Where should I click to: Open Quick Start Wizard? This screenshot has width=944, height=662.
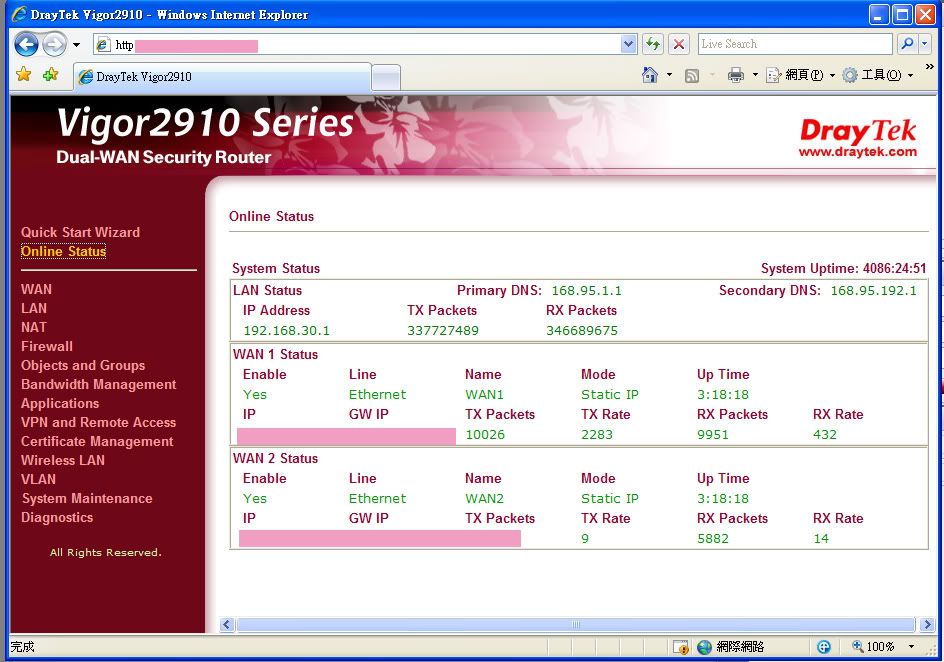point(80,232)
